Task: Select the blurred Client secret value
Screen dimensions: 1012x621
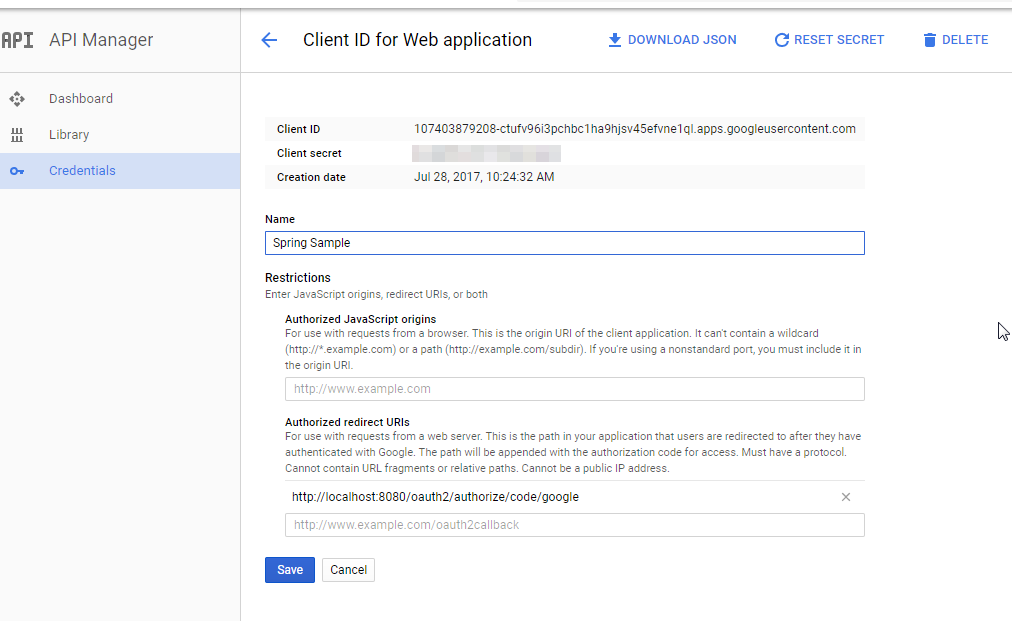Action: (x=486, y=153)
